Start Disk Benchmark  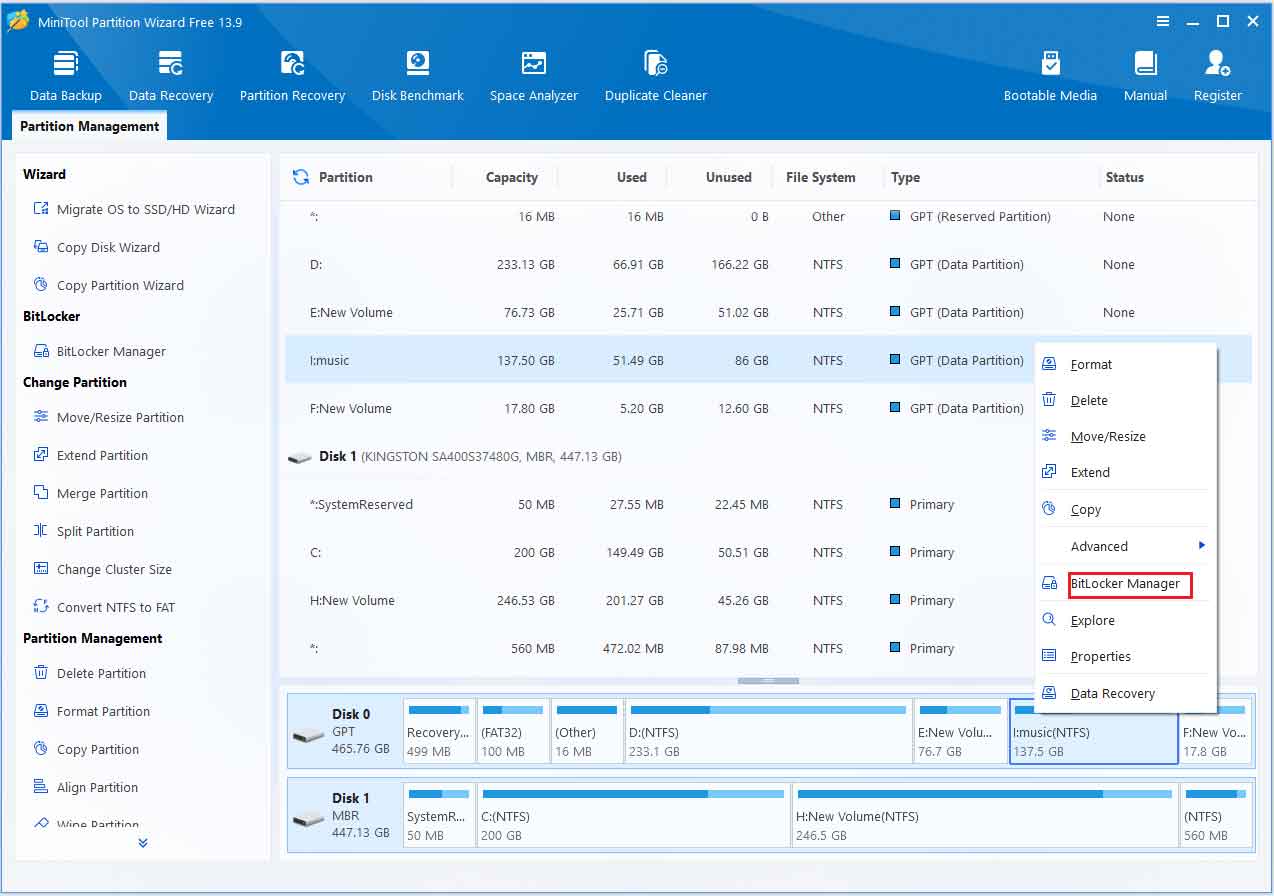click(417, 76)
